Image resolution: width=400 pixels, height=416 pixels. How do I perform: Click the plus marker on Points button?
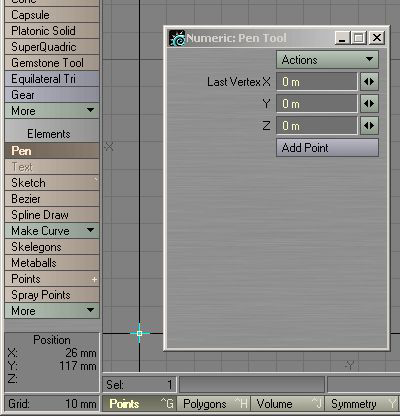(x=94, y=279)
